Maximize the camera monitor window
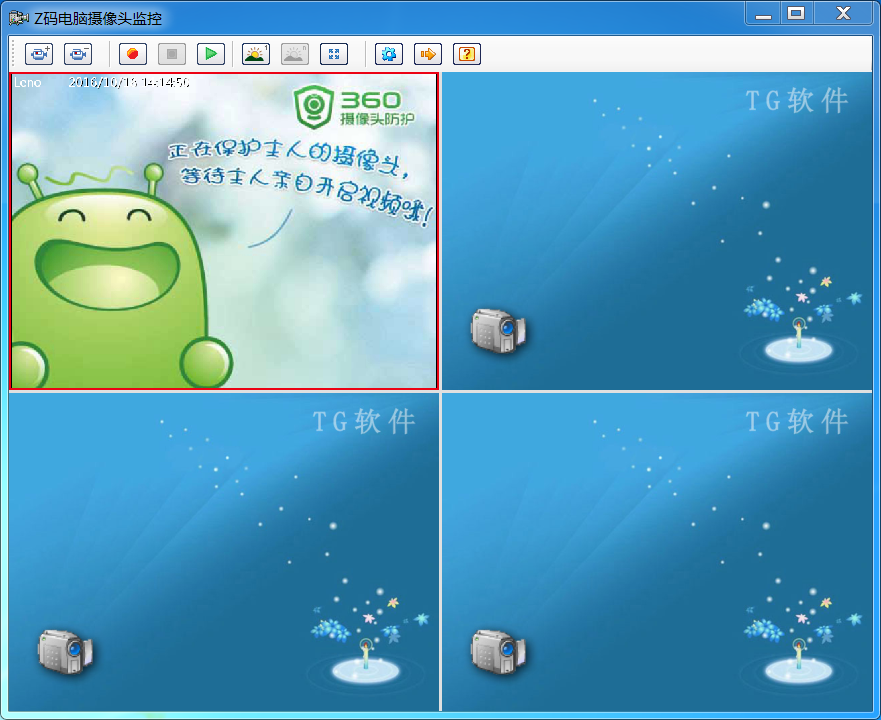The image size is (881, 720). click(x=796, y=14)
